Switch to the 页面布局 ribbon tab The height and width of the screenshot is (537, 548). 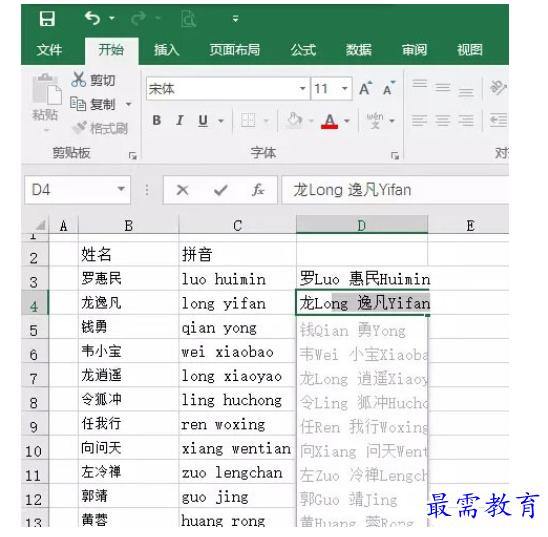(235, 50)
